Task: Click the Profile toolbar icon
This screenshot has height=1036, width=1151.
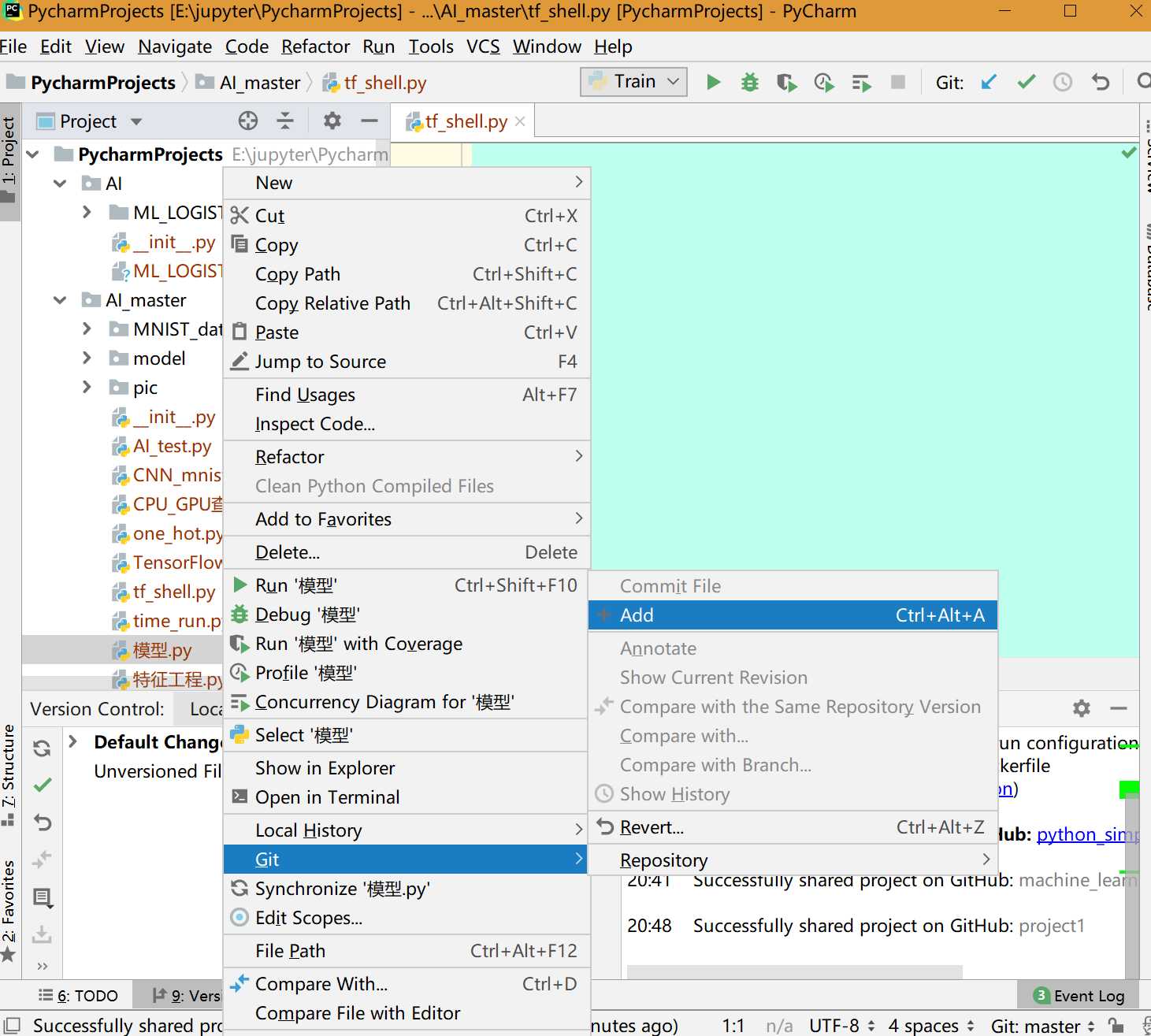Action: click(x=824, y=82)
